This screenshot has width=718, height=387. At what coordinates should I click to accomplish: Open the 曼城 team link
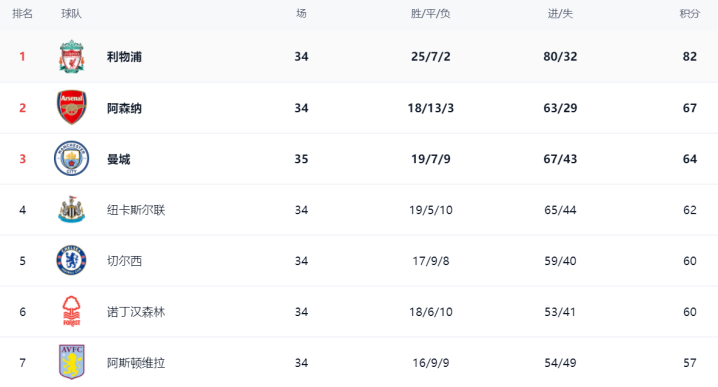(x=119, y=159)
